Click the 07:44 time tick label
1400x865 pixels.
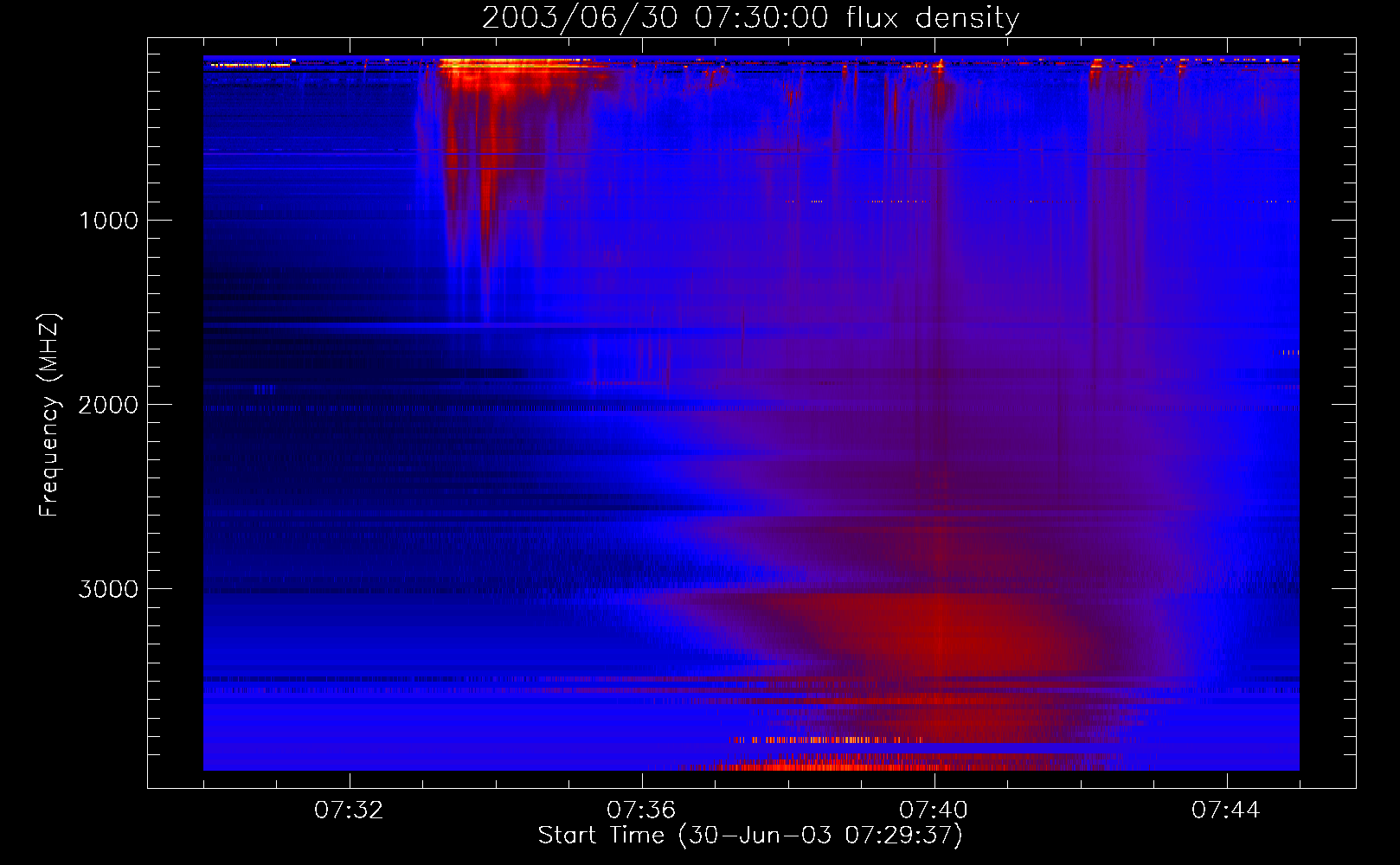point(1226,811)
